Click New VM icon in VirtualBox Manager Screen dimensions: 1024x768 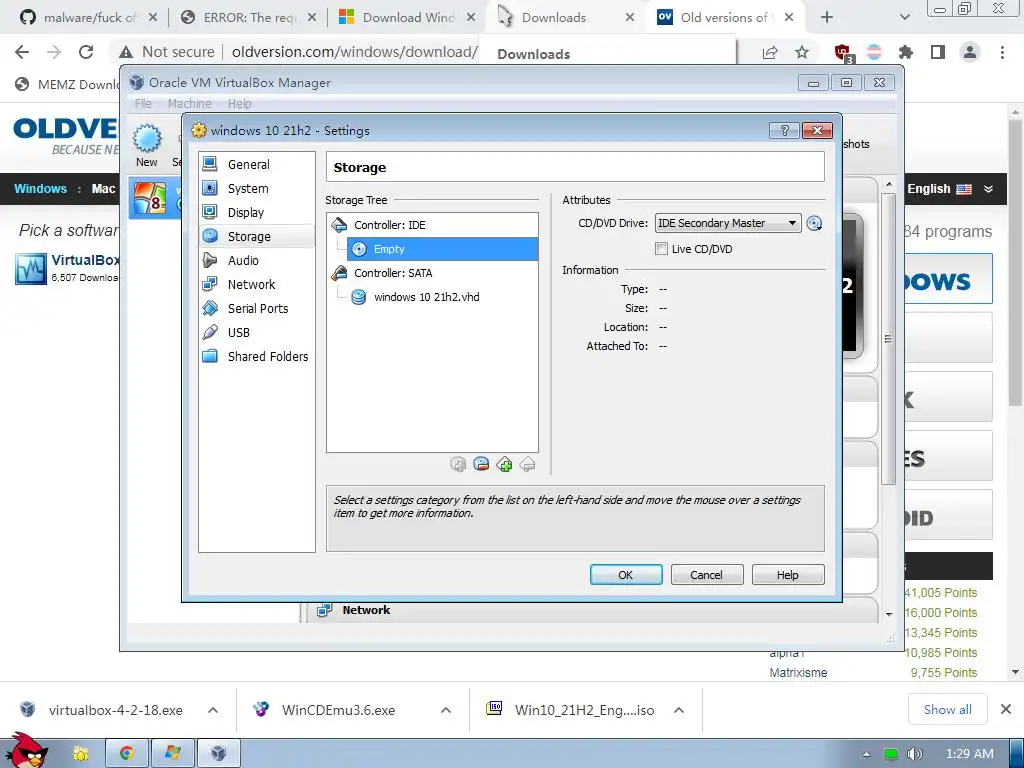(147, 145)
